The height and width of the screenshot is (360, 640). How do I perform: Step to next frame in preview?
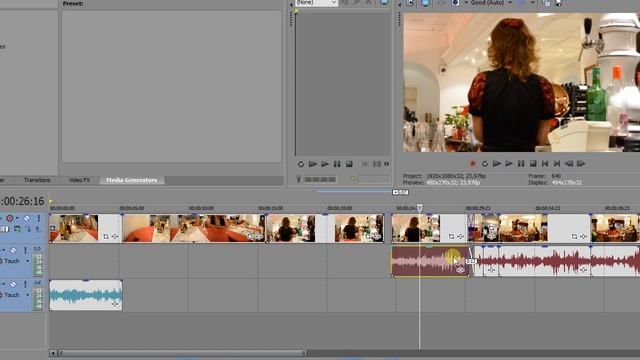(581, 164)
